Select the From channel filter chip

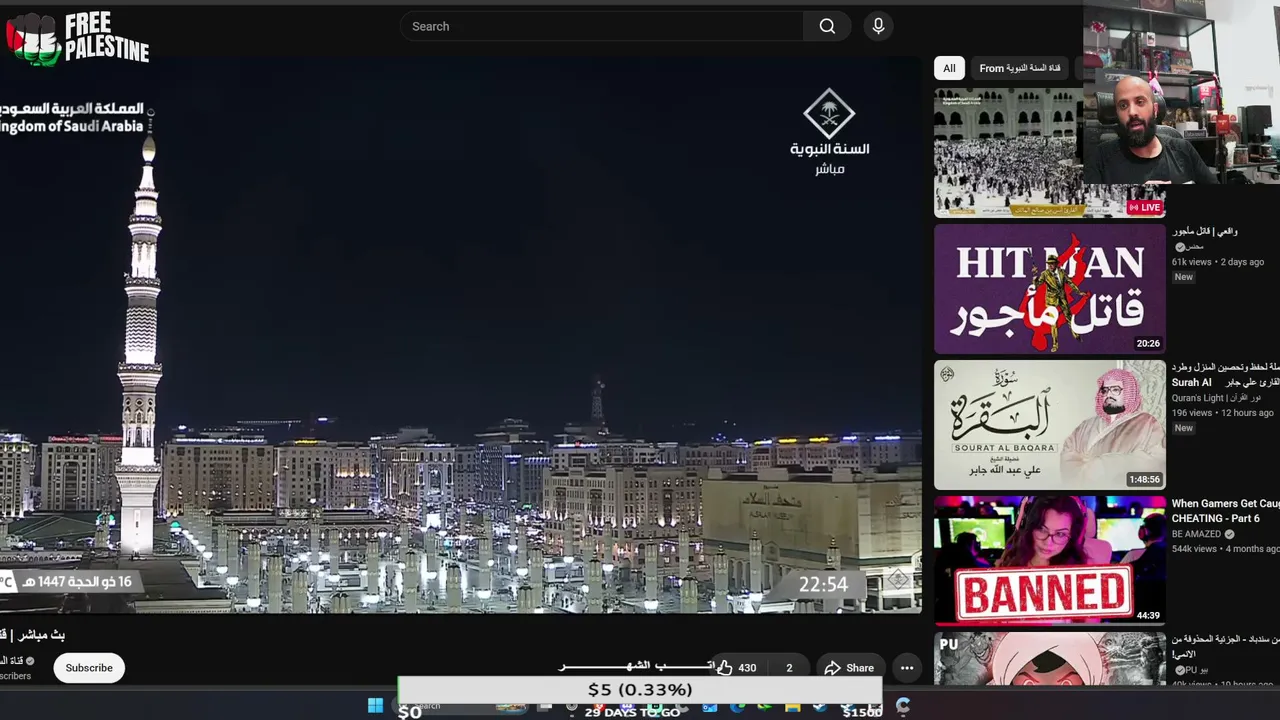tap(1020, 68)
